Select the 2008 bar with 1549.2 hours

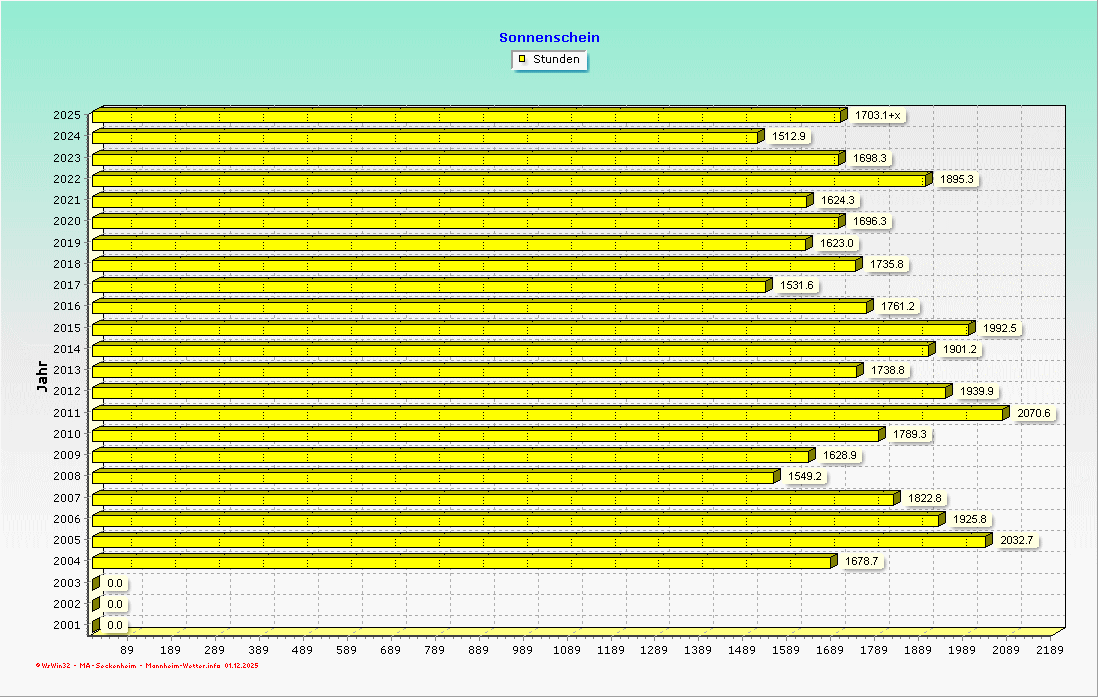(x=433, y=477)
